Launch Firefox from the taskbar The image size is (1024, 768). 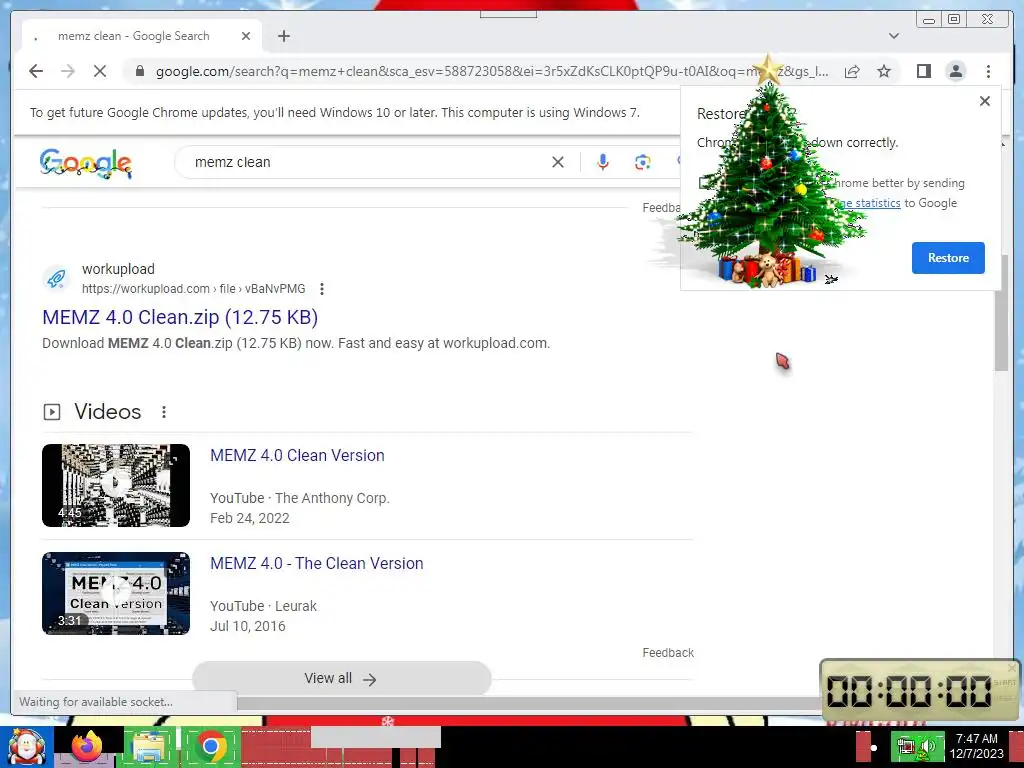[87, 746]
